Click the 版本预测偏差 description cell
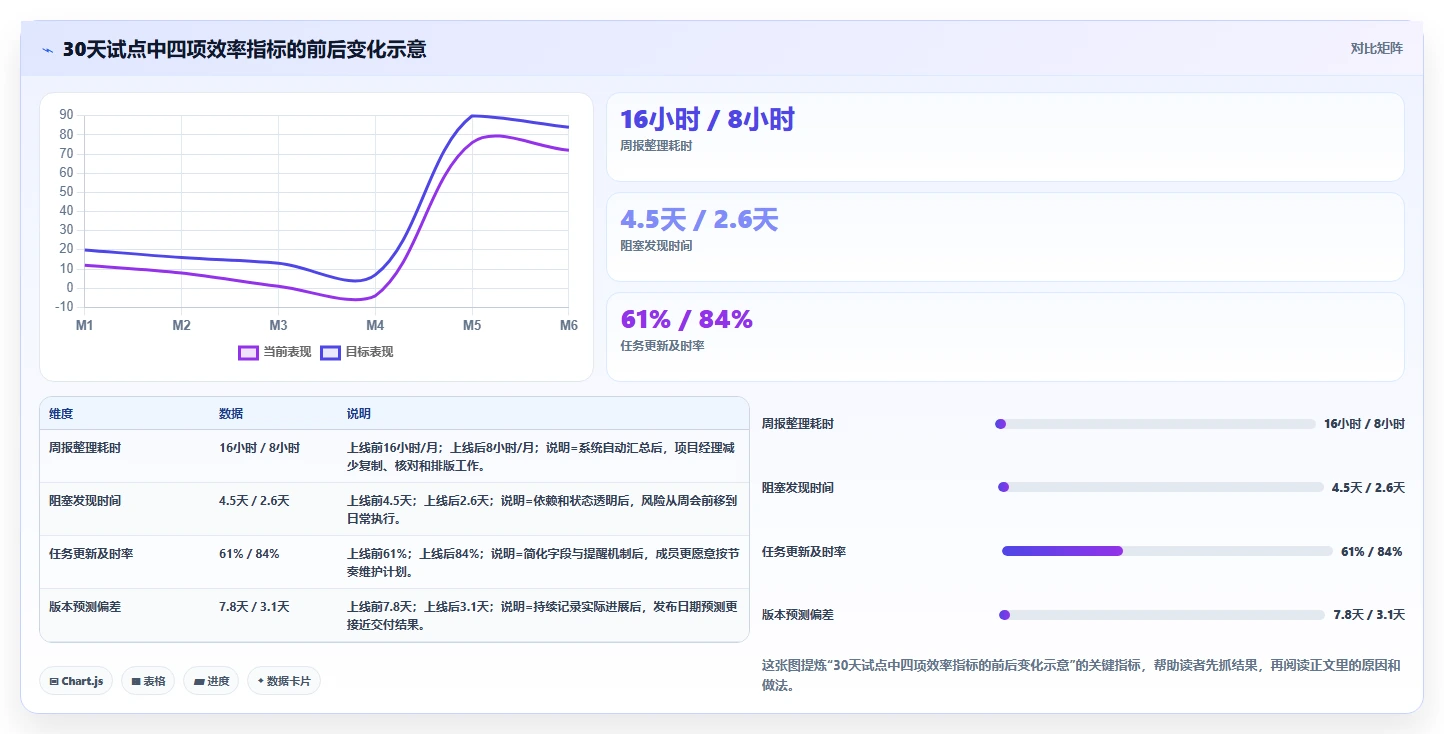Viewport: 1444px width, 734px height. click(x=542, y=616)
